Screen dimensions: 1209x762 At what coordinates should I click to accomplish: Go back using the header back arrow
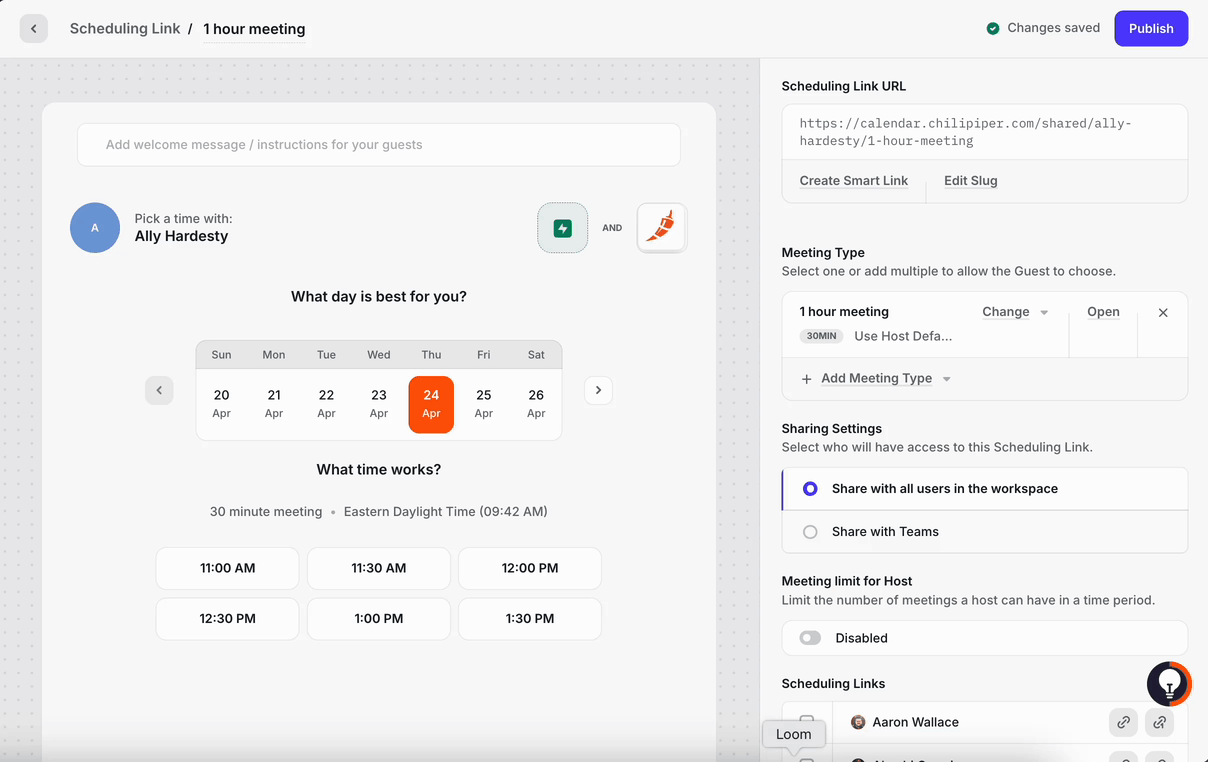[x=34, y=29]
